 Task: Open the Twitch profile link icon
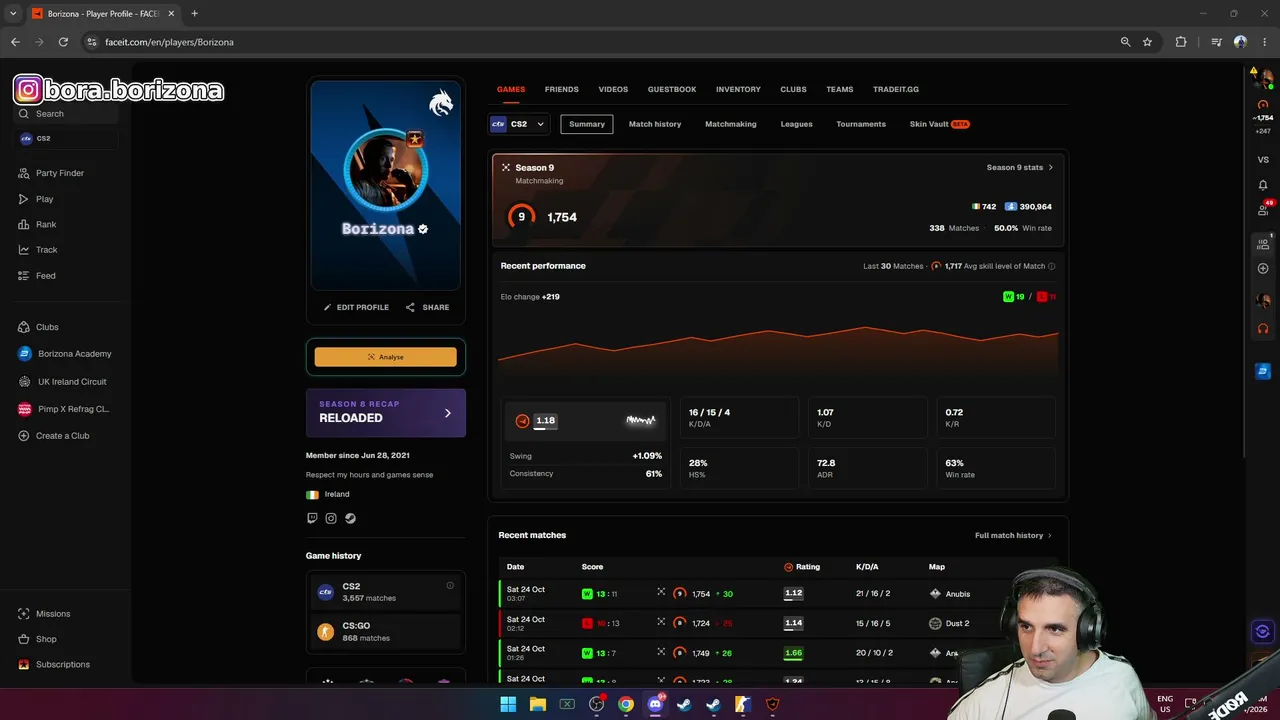pos(312,518)
